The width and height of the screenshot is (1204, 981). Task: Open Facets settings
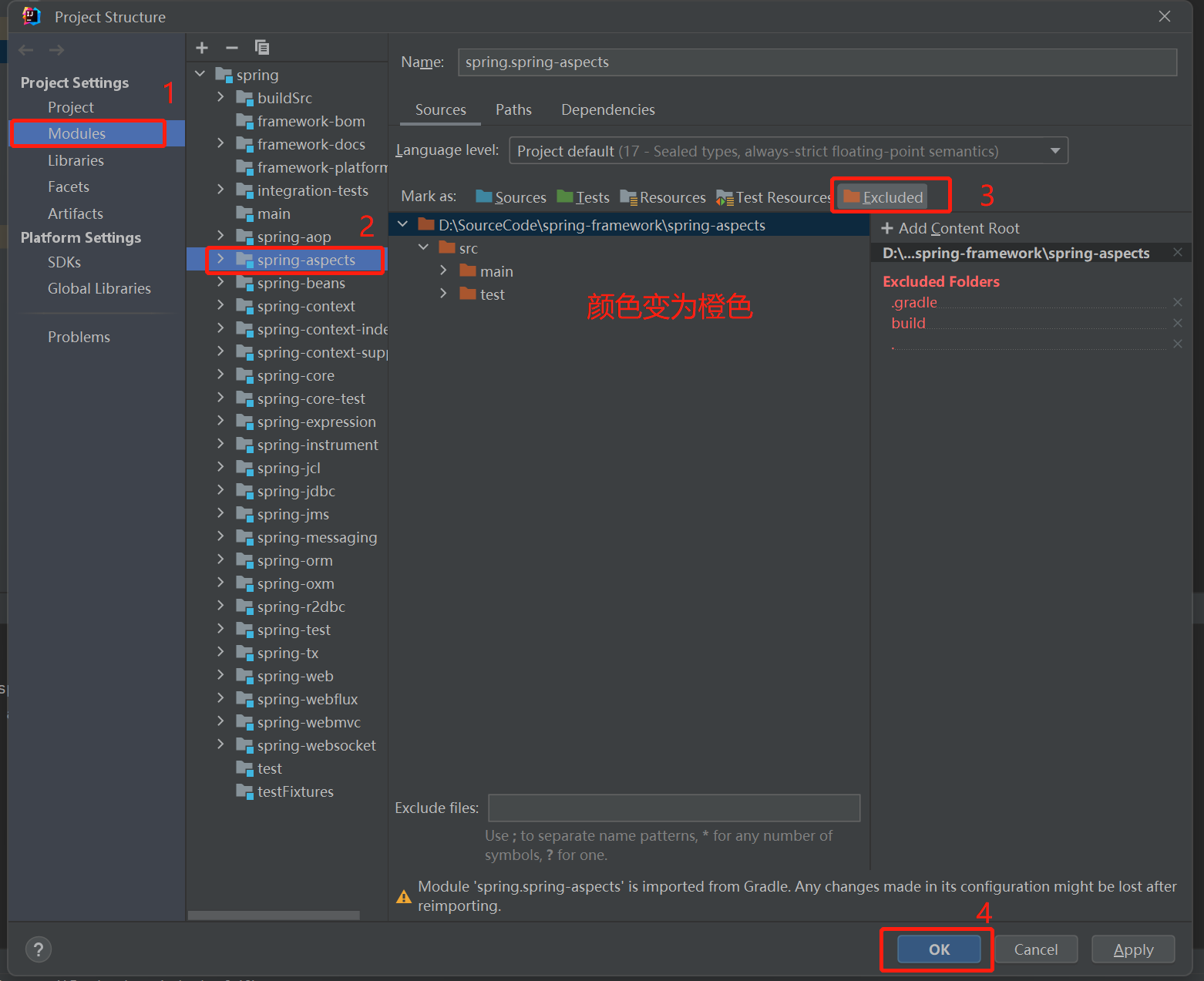pyautogui.click(x=69, y=186)
